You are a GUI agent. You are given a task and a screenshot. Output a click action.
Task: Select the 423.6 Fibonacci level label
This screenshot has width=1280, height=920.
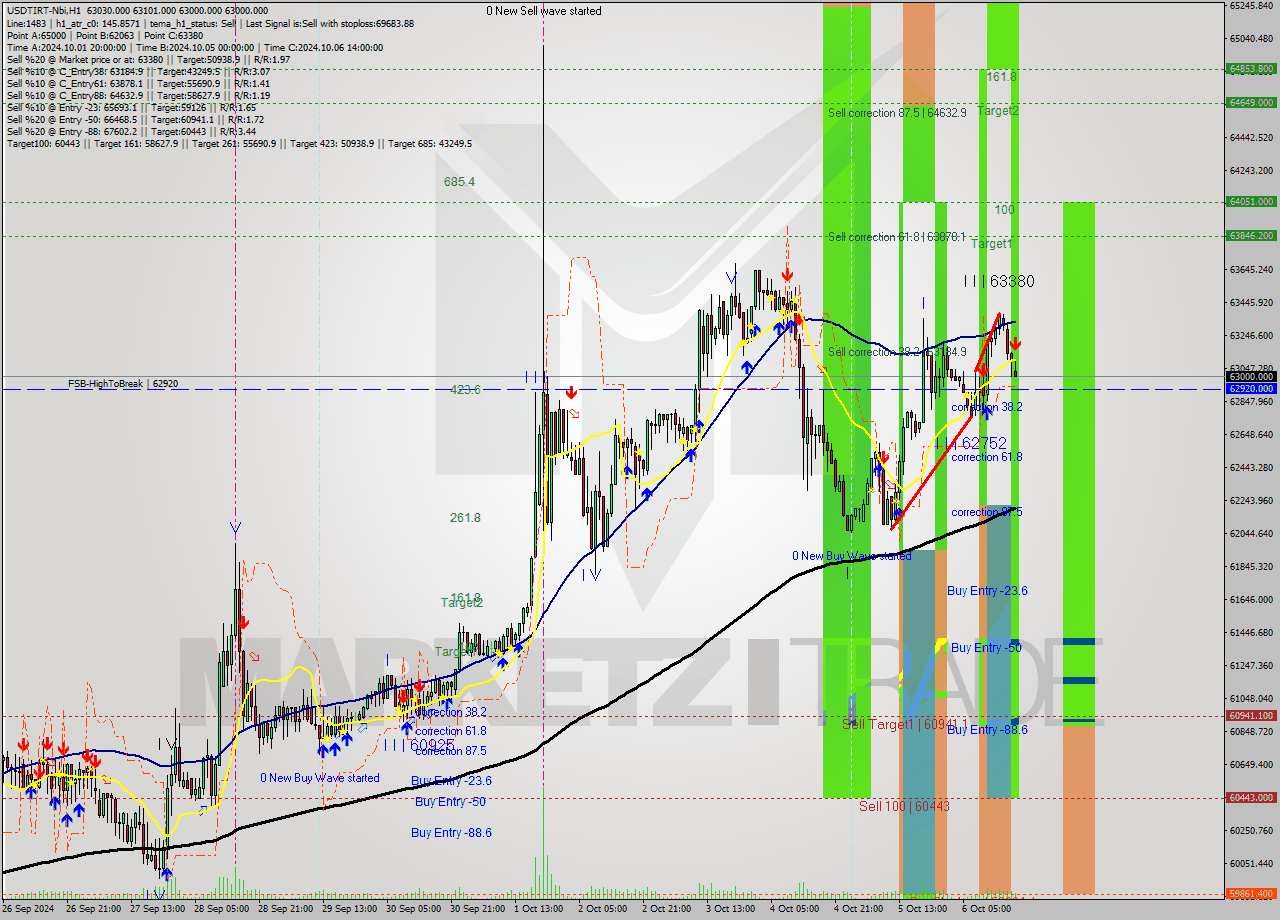coord(465,390)
